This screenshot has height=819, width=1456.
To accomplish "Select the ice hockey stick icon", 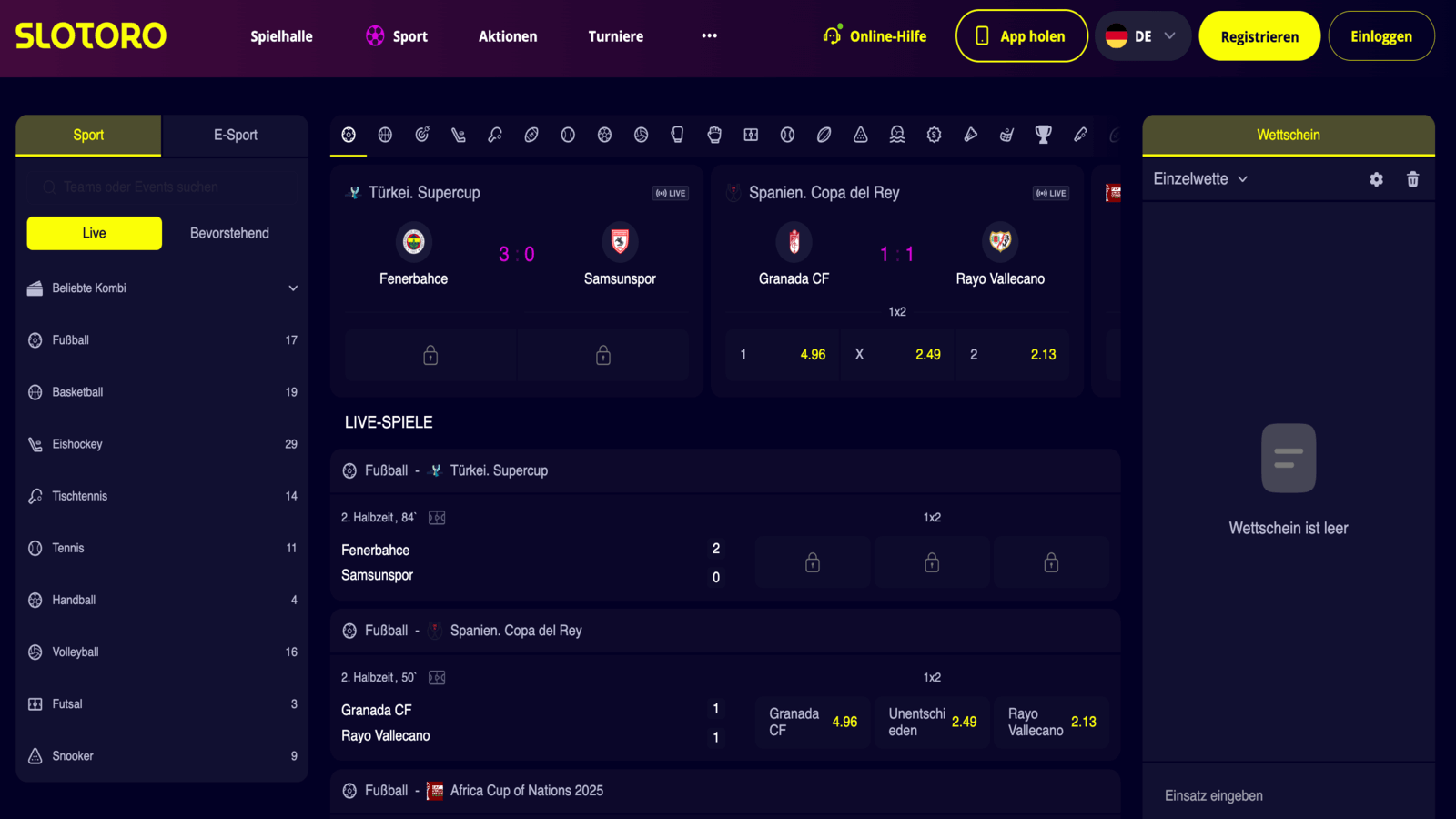I will 459,135.
